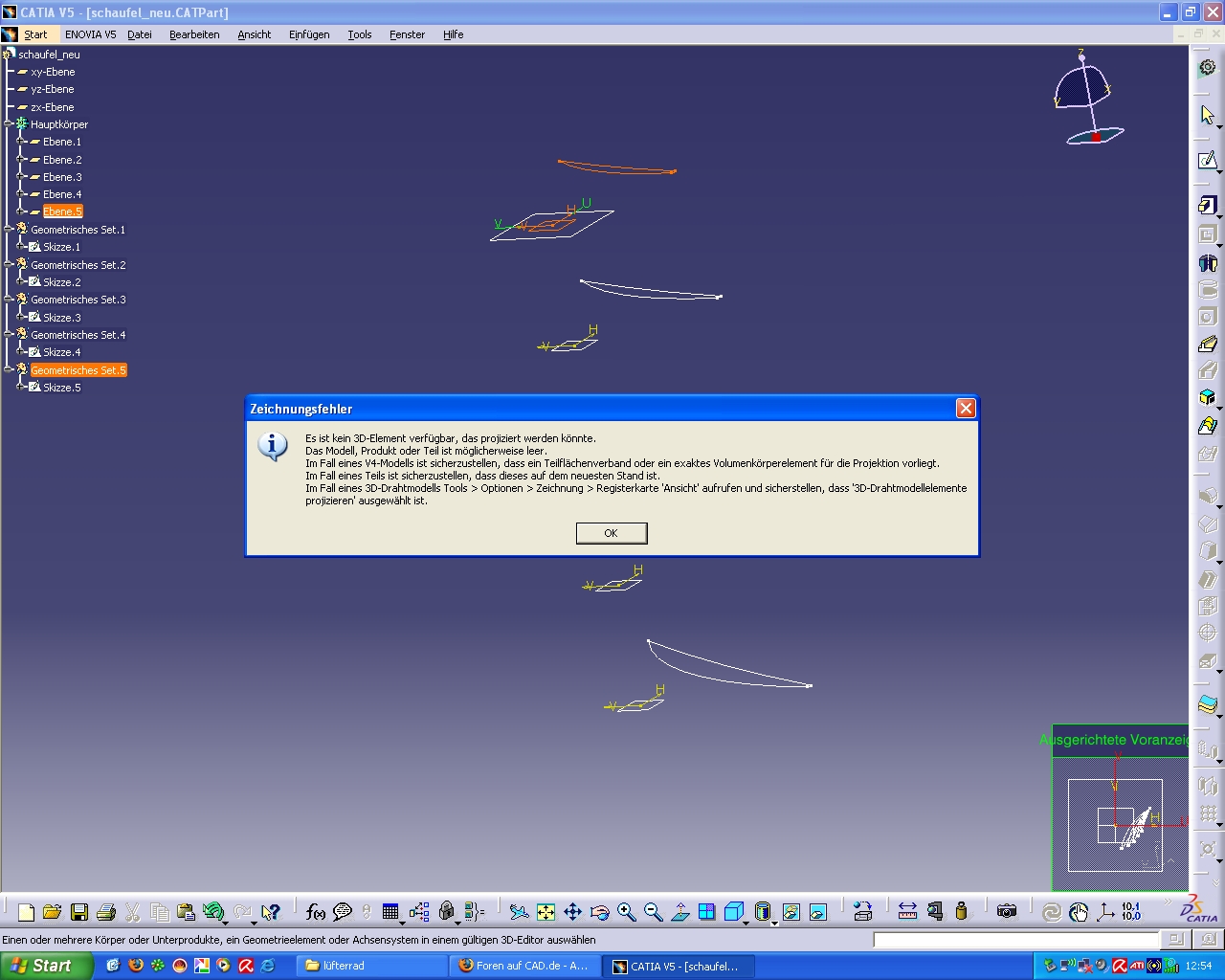The image size is (1225, 980).
Task: Collapse Geometrisches Set.1 node
Action: 8,229
